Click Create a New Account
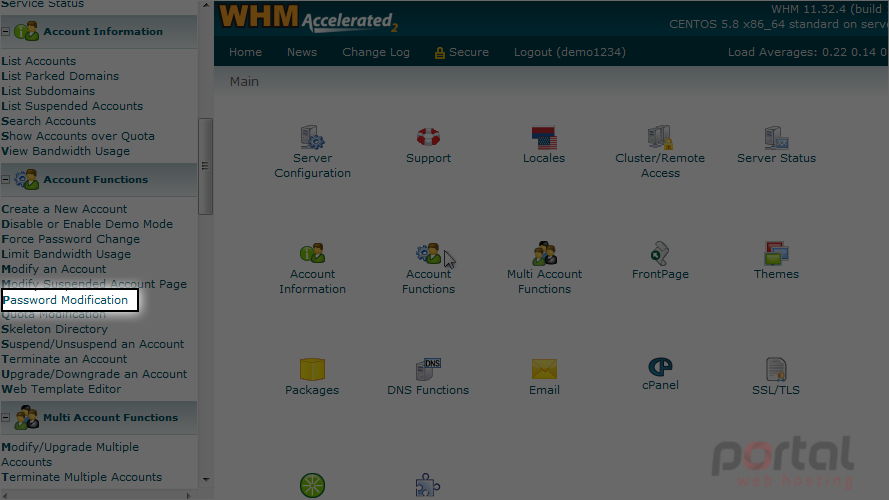The width and height of the screenshot is (889, 500). pos(64,209)
